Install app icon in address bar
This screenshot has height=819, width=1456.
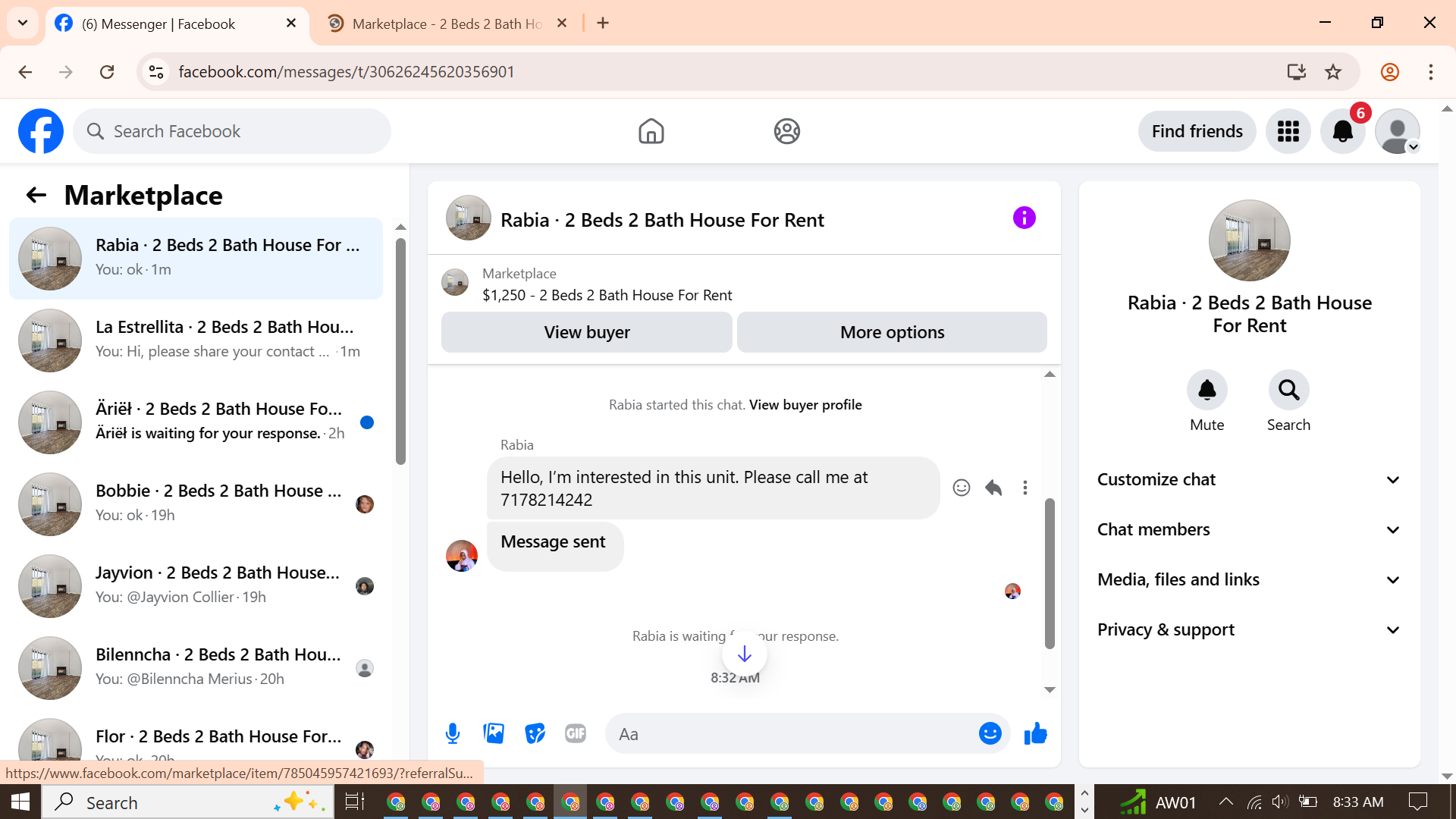tap(1296, 72)
